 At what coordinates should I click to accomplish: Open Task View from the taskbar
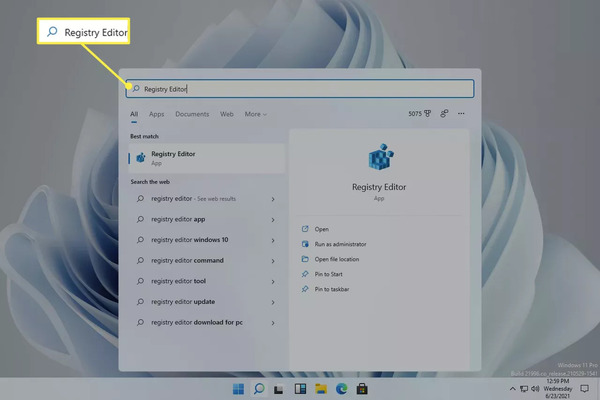tap(279, 389)
